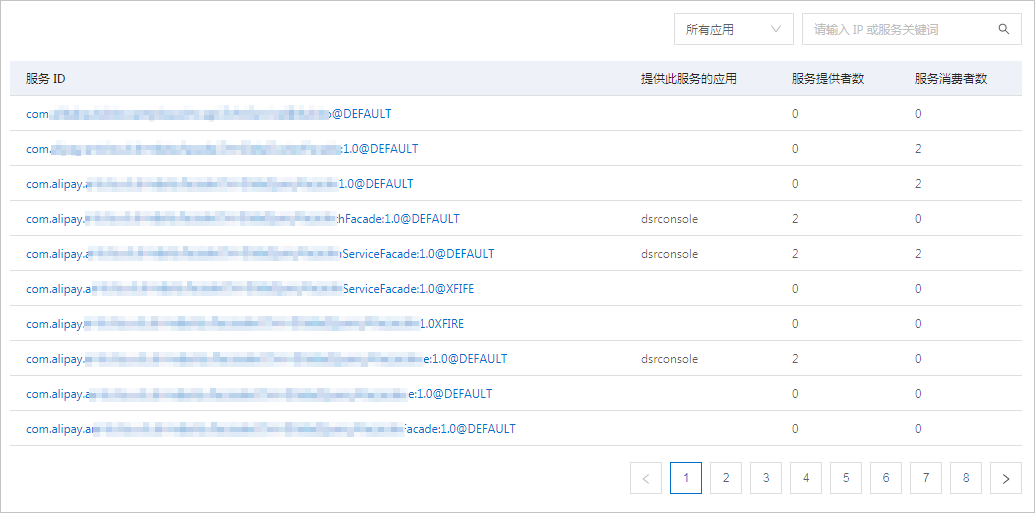
Task: Open service link ending 1.0XFIRE
Action: [x=246, y=324]
